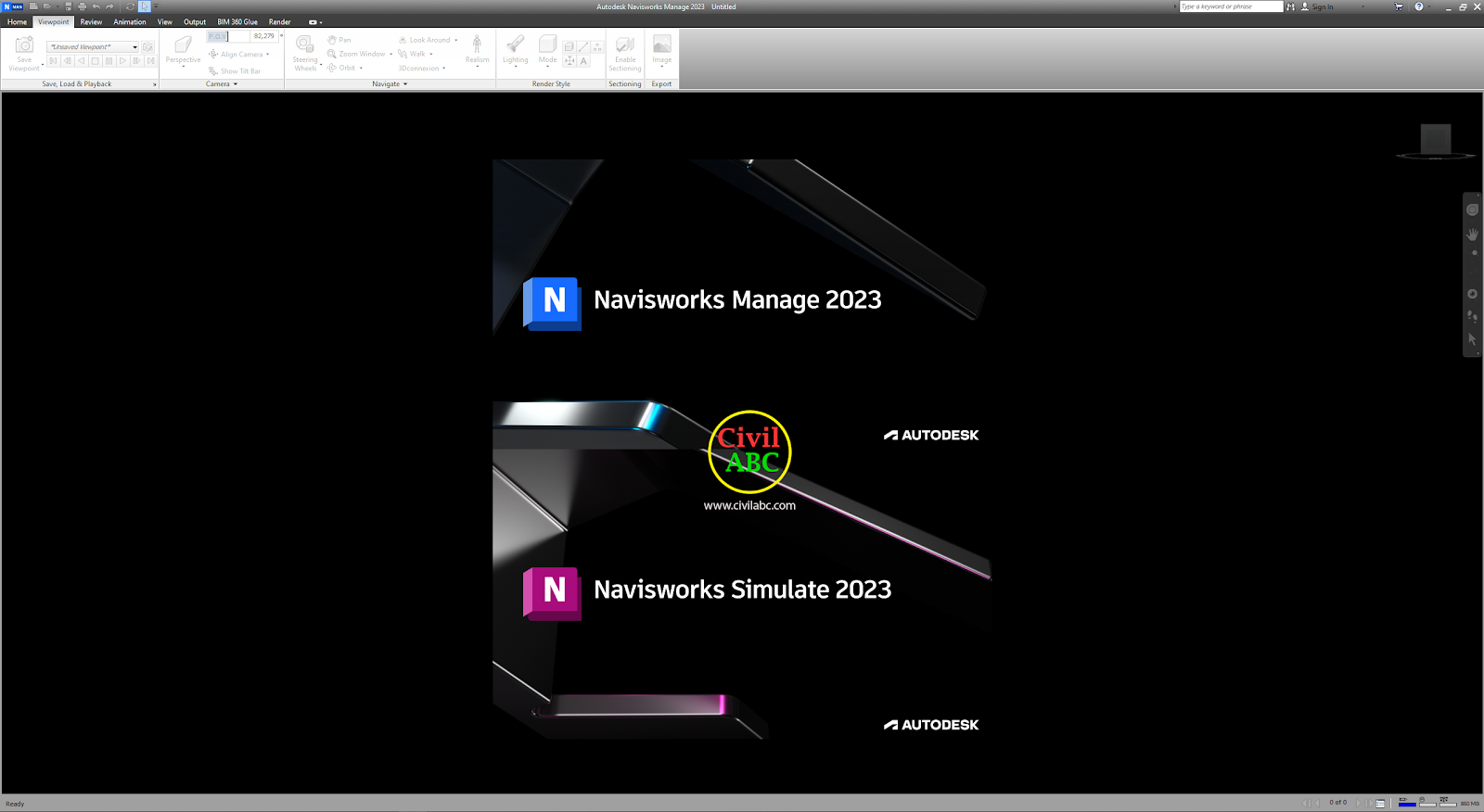Click the Reverse Play animation button
This screenshot has height=812, width=1484.
point(81,60)
